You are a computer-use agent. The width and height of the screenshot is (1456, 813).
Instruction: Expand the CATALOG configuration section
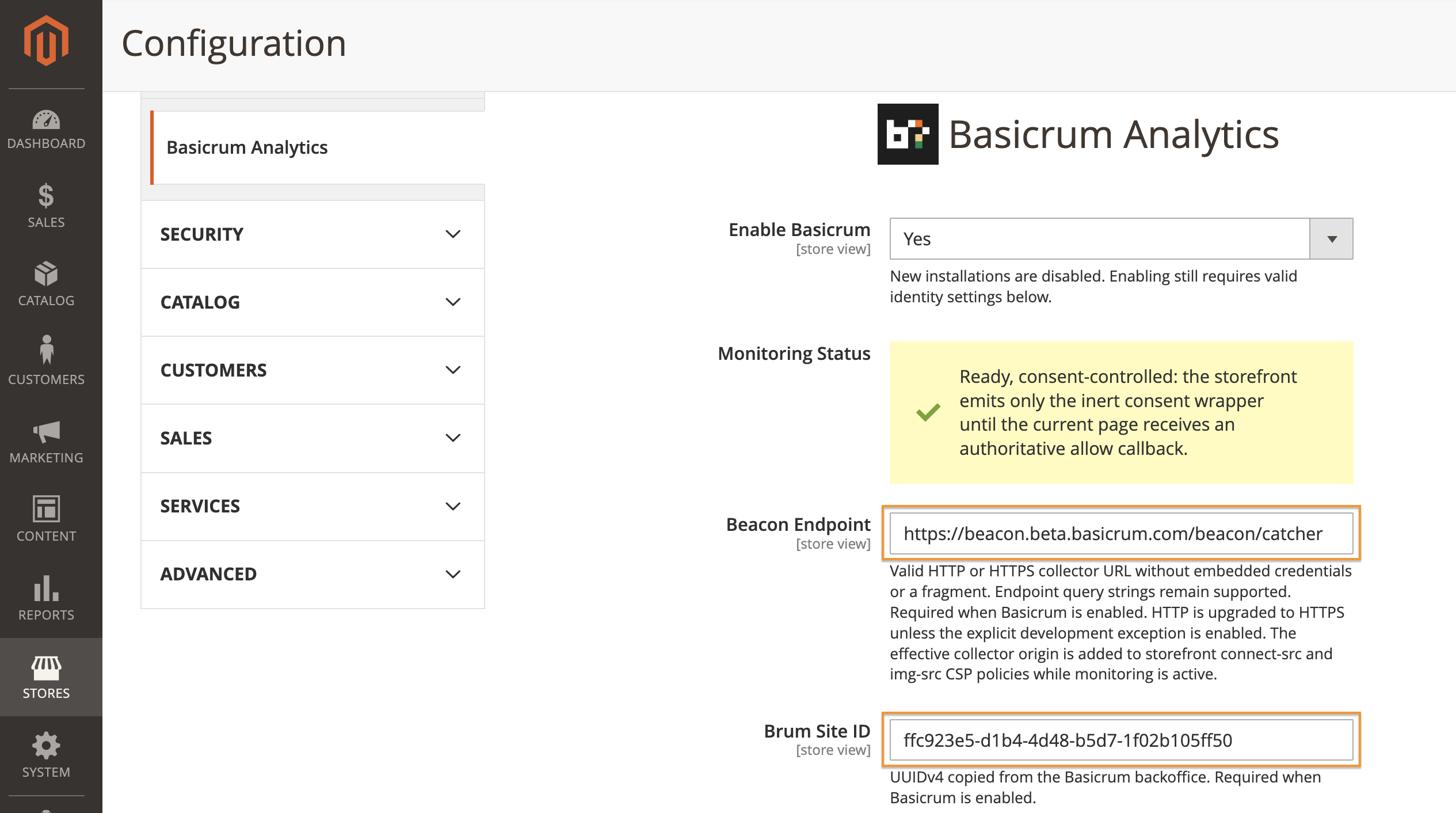[x=312, y=302]
